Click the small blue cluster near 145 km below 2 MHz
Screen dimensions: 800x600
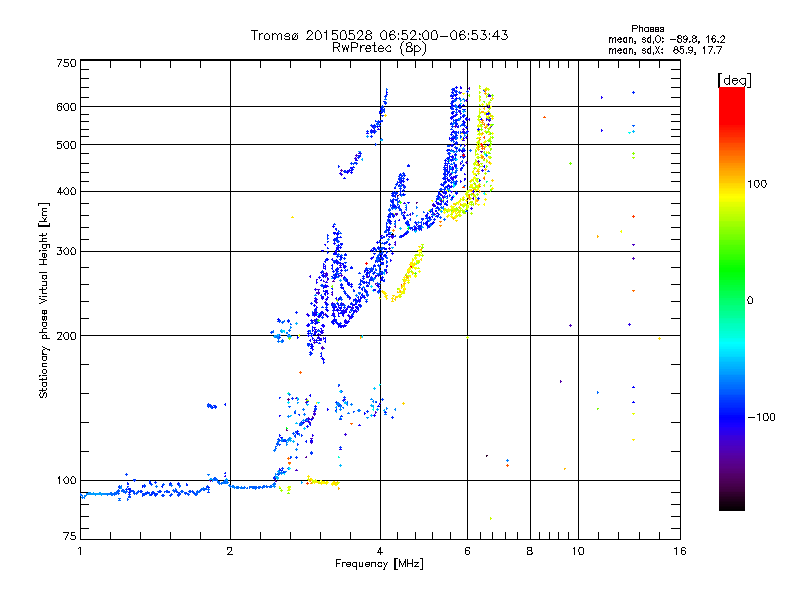pyautogui.click(x=212, y=406)
